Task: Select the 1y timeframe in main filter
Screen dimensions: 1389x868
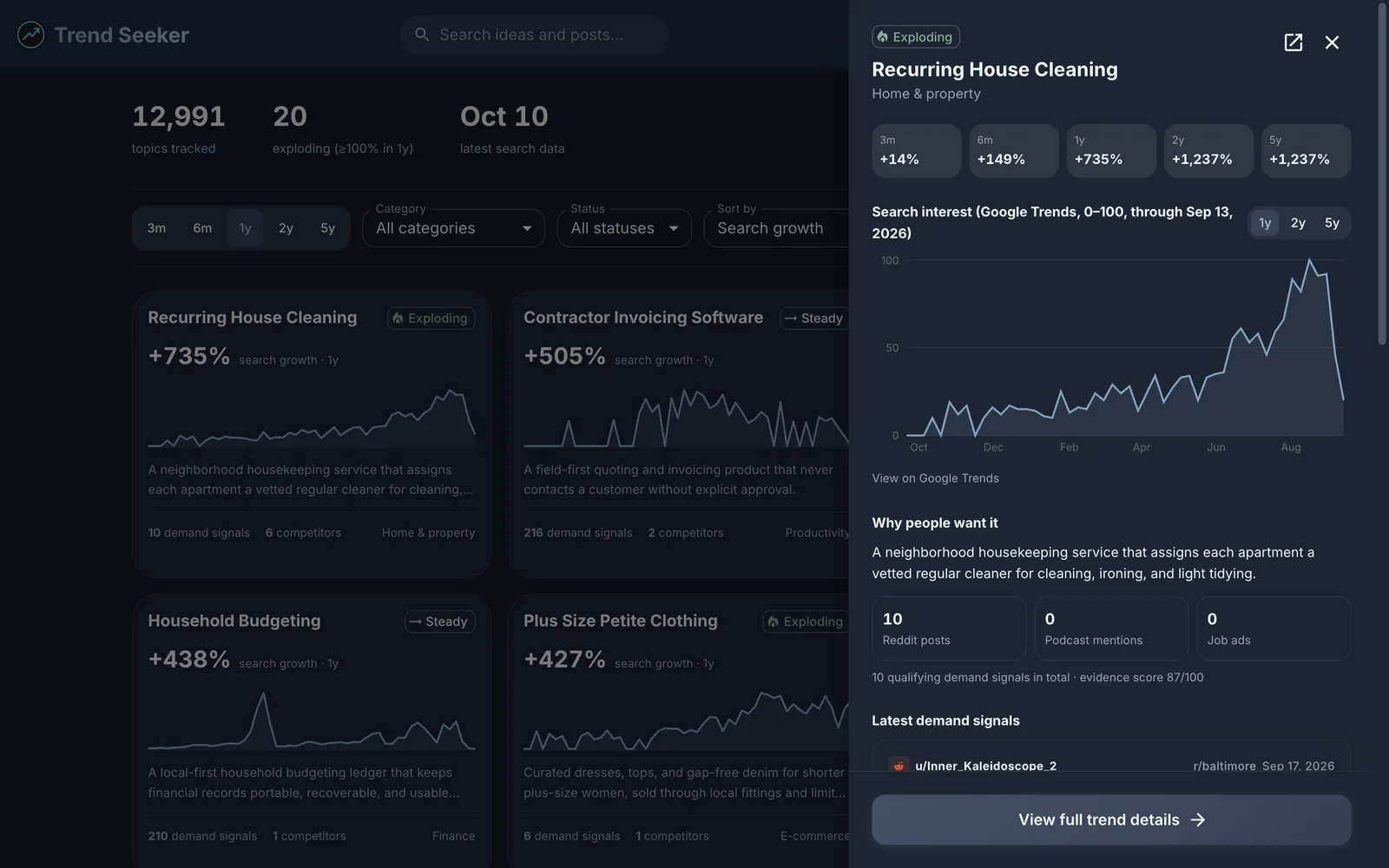Action: pyautogui.click(x=246, y=228)
